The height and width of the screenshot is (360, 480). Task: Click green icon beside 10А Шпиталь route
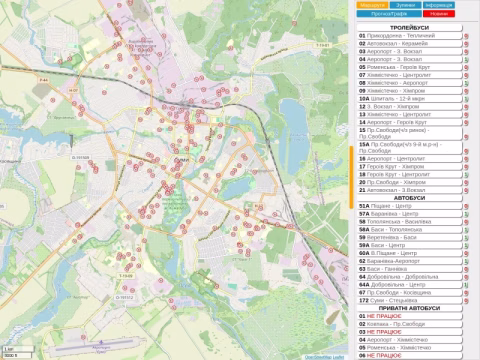pyautogui.click(x=466, y=99)
